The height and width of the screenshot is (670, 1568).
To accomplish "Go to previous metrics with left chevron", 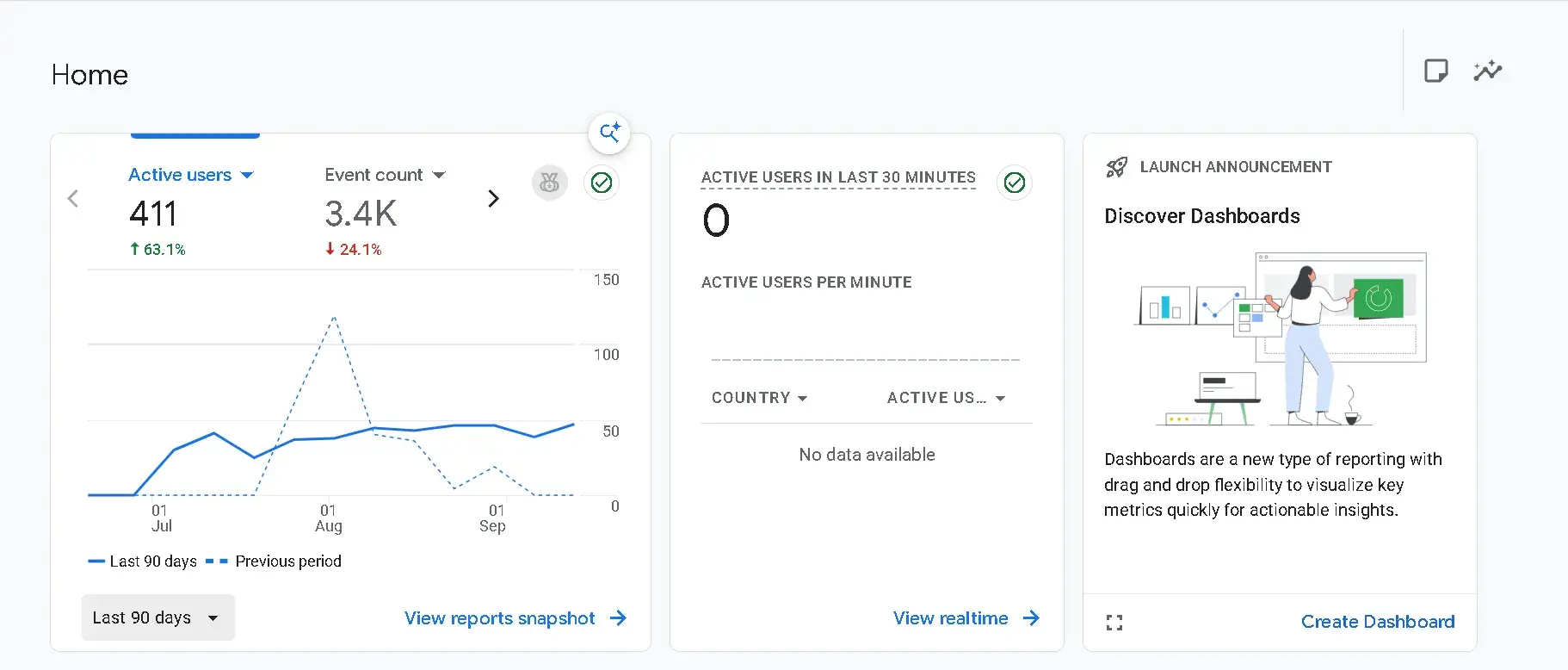I will coord(73,199).
